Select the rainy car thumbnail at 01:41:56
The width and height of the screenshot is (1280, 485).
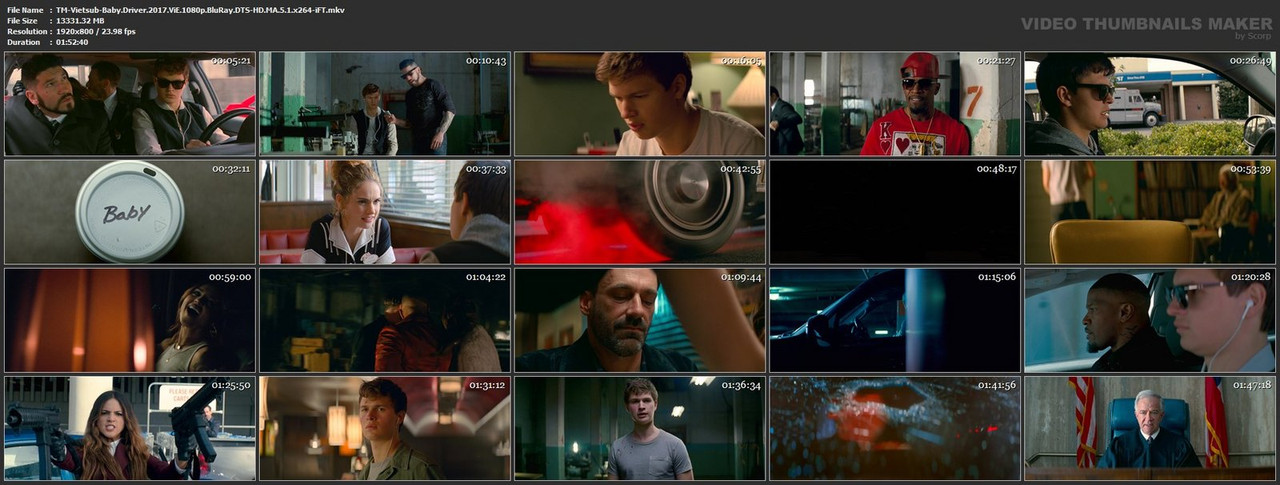(x=895, y=428)
